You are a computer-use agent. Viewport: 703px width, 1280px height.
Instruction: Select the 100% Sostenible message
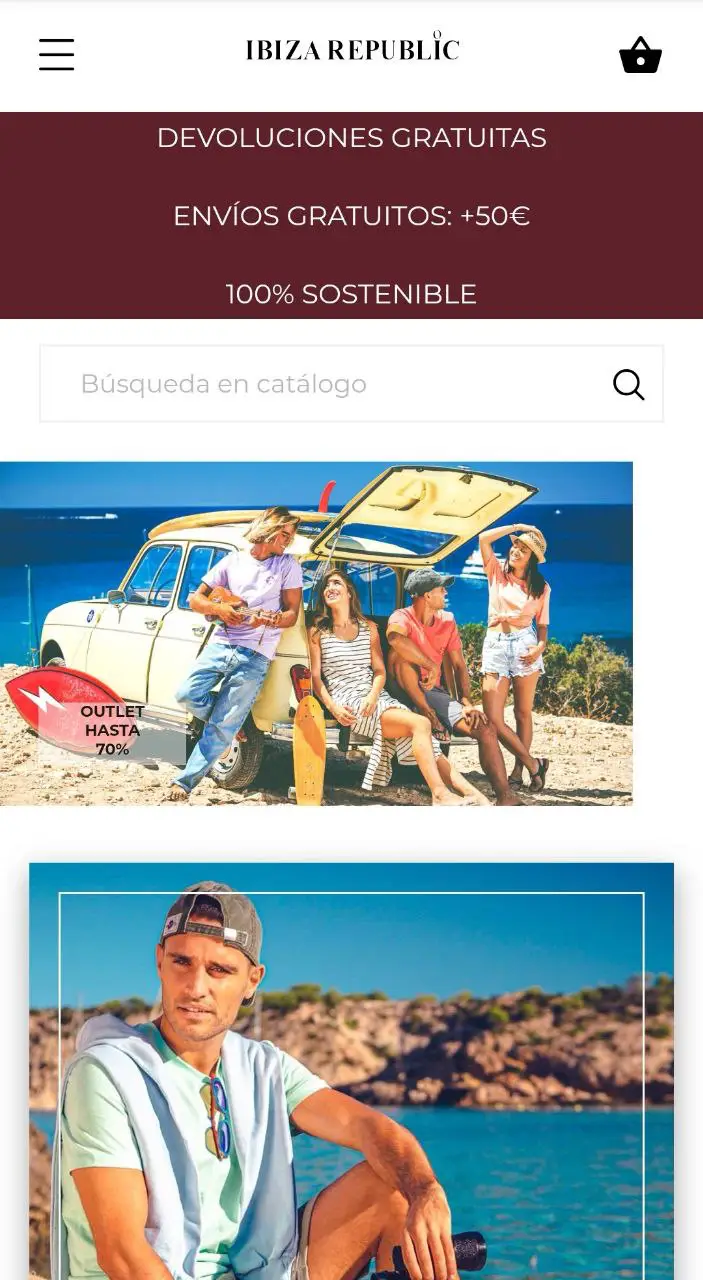pyautogui.click(x=351, y=294)
